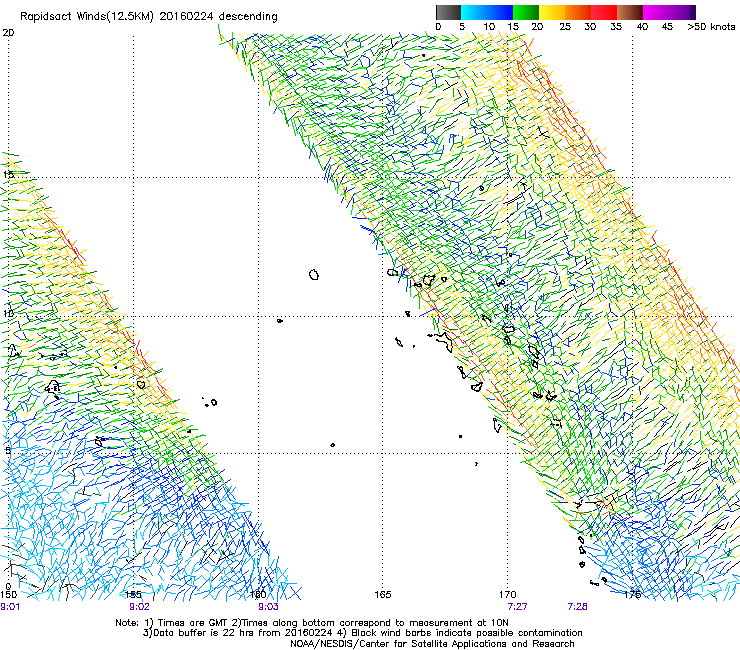This screenshot has width=740, height=650.
Task: Click the latitude label 10
Action: click(x=8, y=313)
